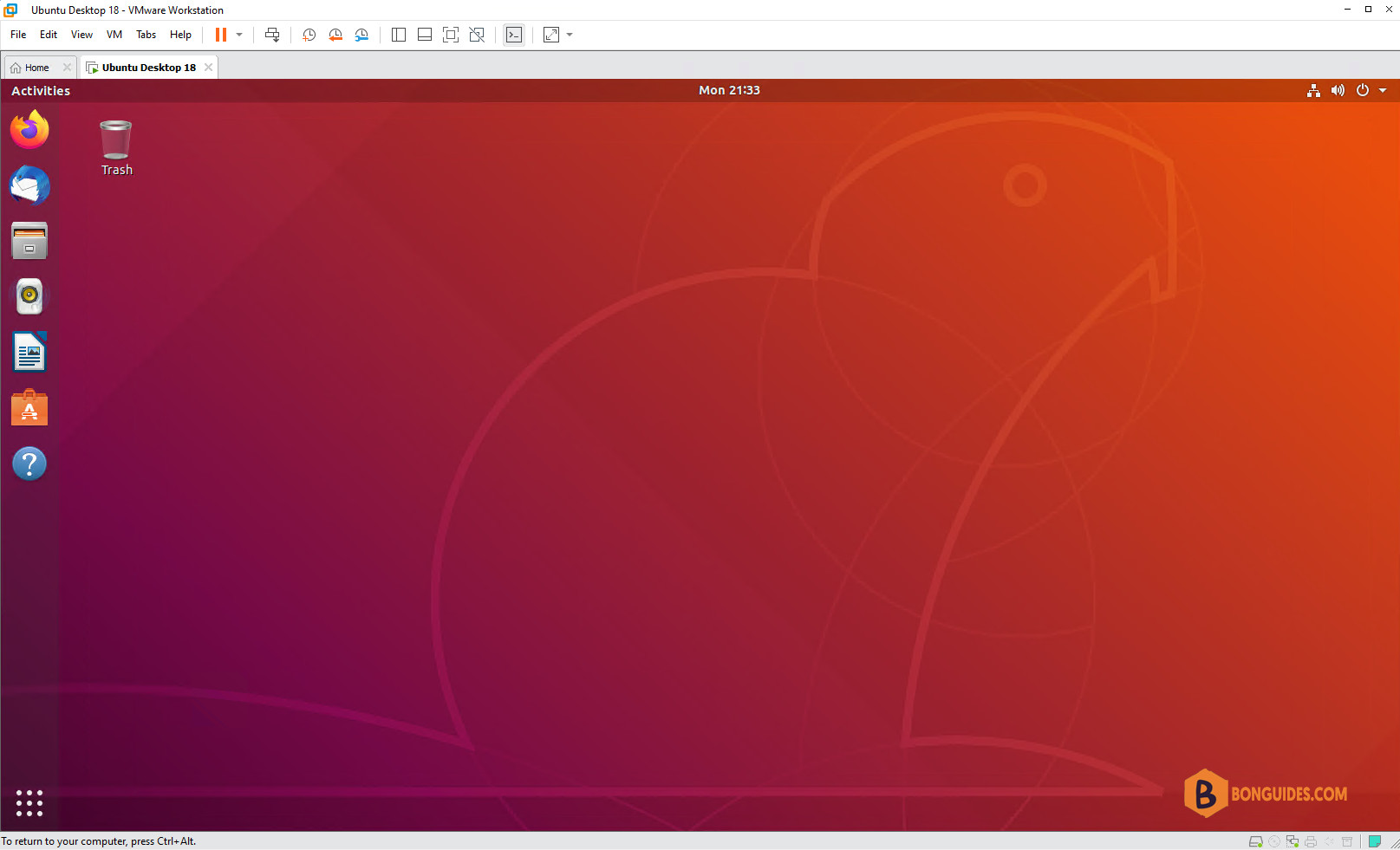This screenshot has width=1400, height=850.
Task: Open the File menu
Action: point(18,35)
